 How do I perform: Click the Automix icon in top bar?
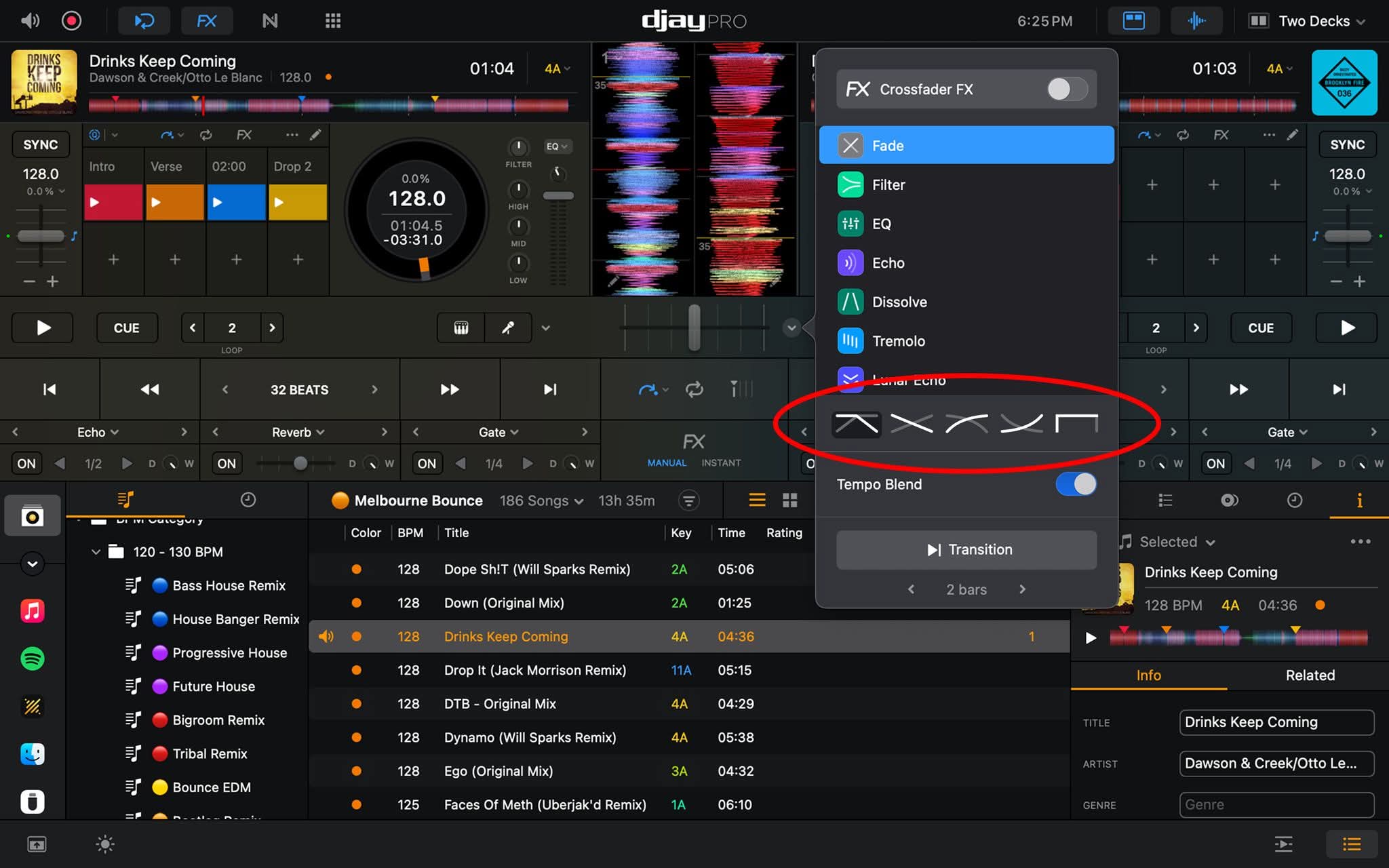click(144, 21)
